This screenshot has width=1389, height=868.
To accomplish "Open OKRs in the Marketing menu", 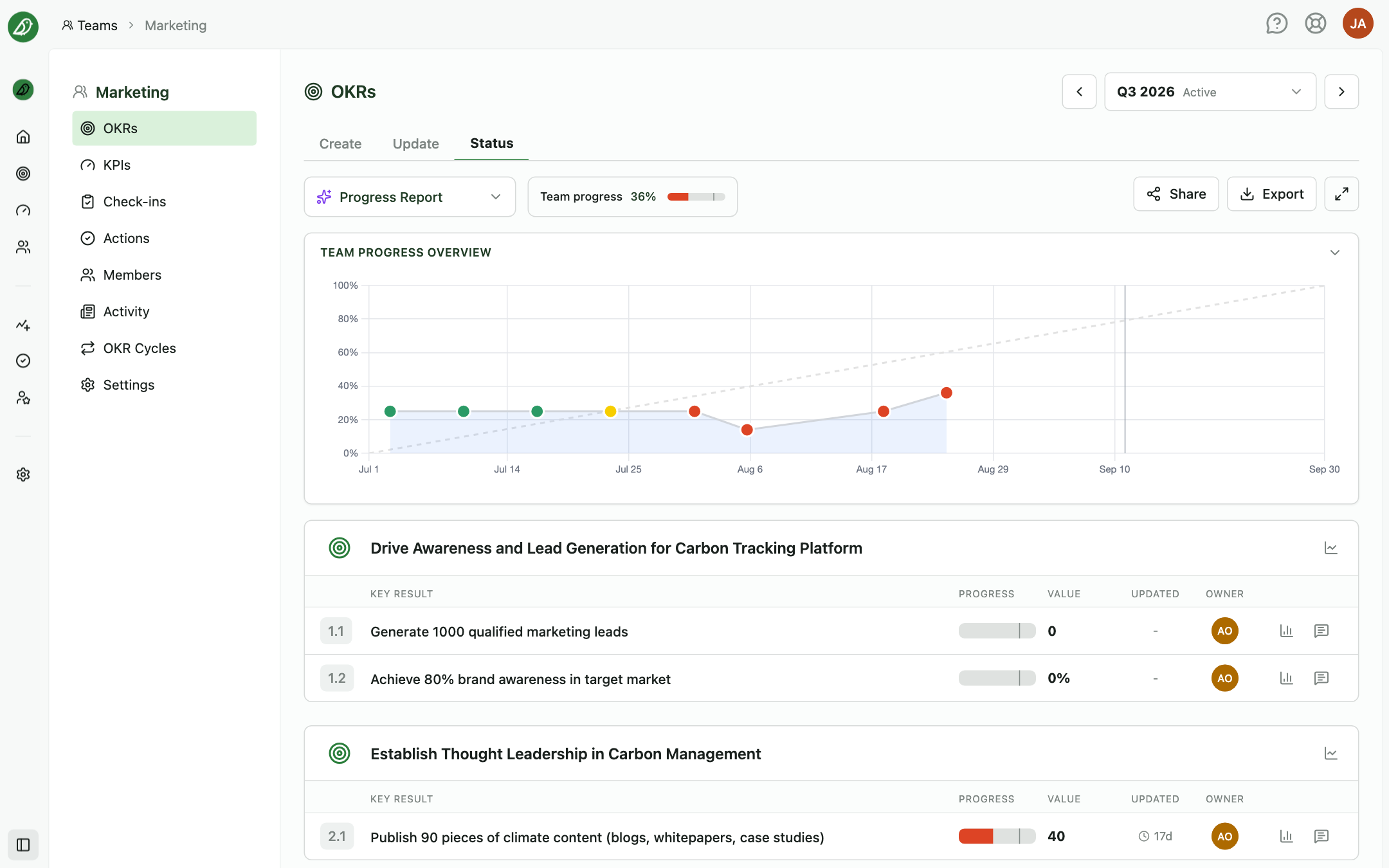I will point(164,129).
